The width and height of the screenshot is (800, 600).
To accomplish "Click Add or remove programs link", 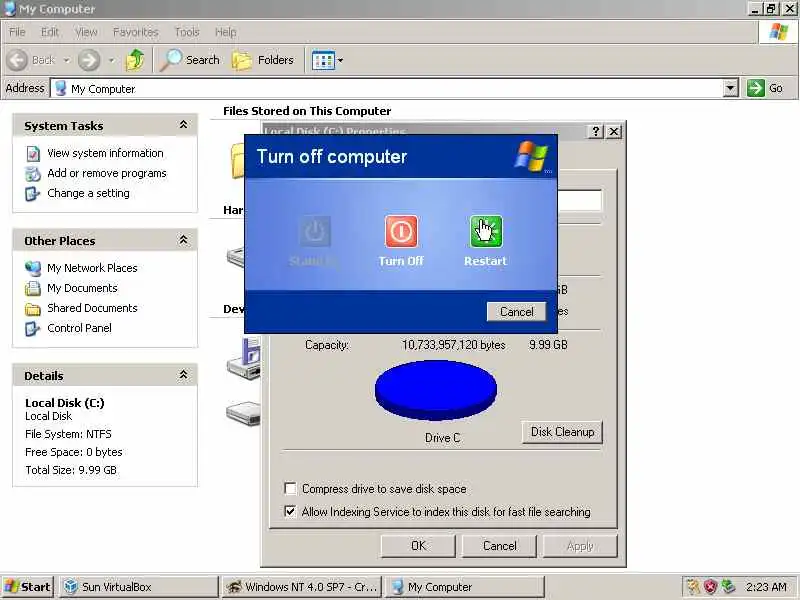I will 107,173.
